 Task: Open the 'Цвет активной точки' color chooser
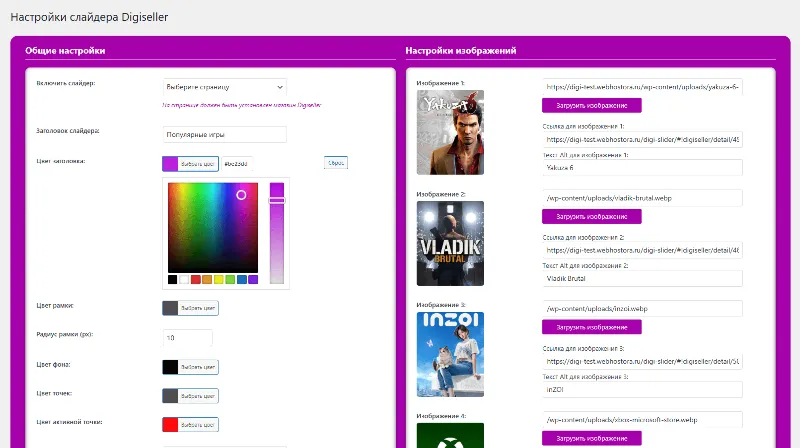pos(190,424)
